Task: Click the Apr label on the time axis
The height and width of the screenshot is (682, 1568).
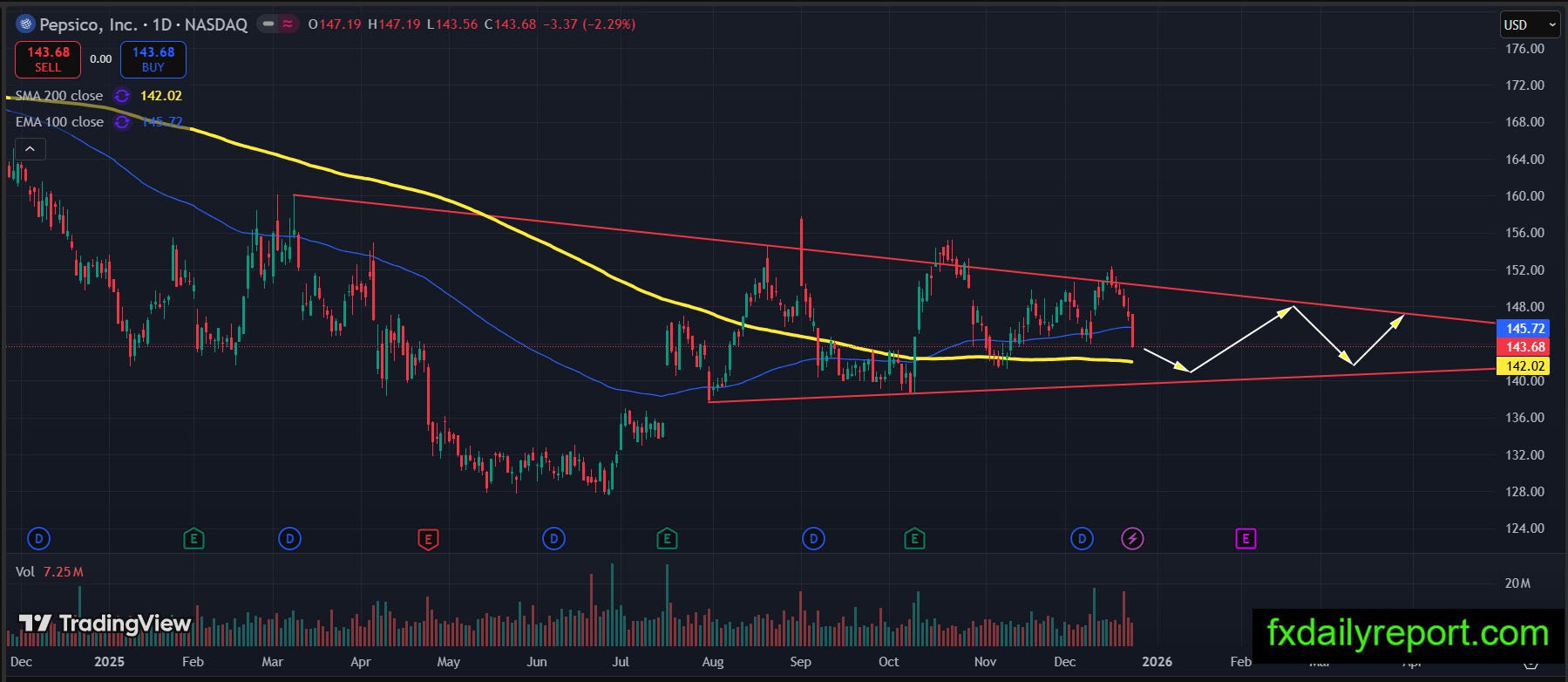Action: (361, 662)
